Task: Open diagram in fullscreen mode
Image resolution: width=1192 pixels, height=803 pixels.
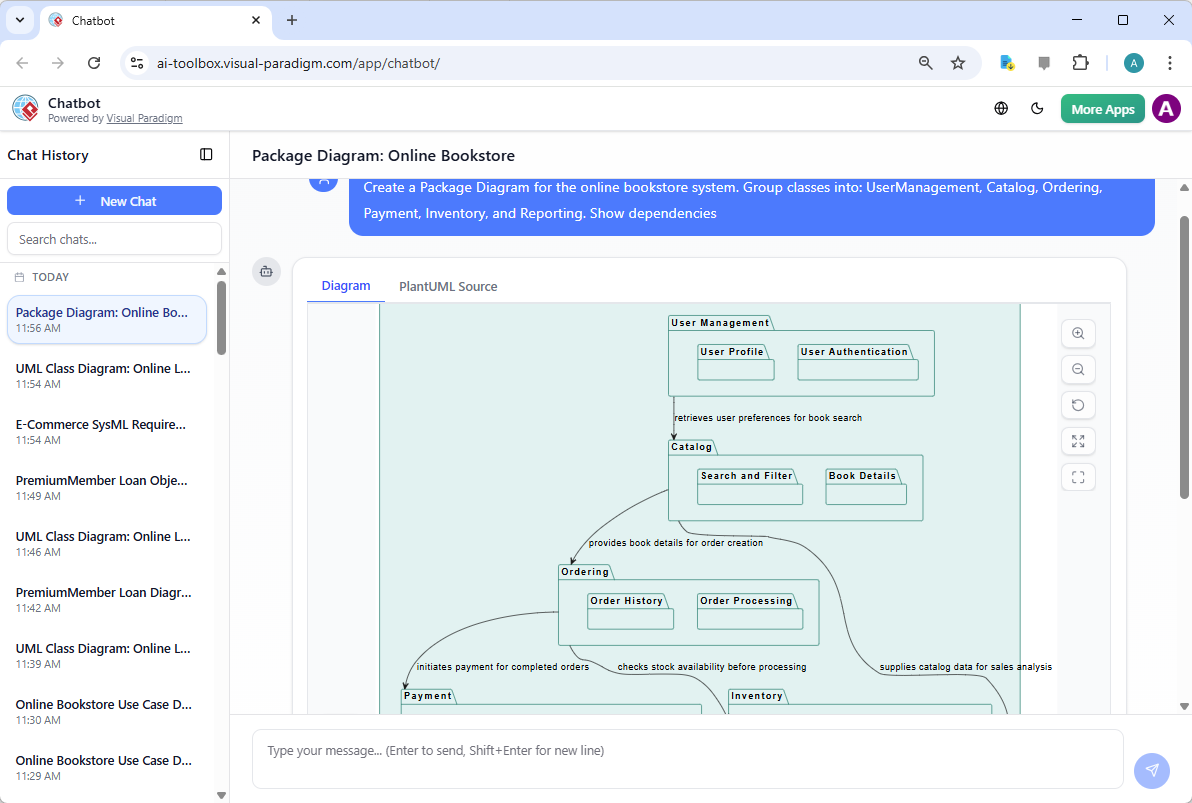Action: 1078,477
